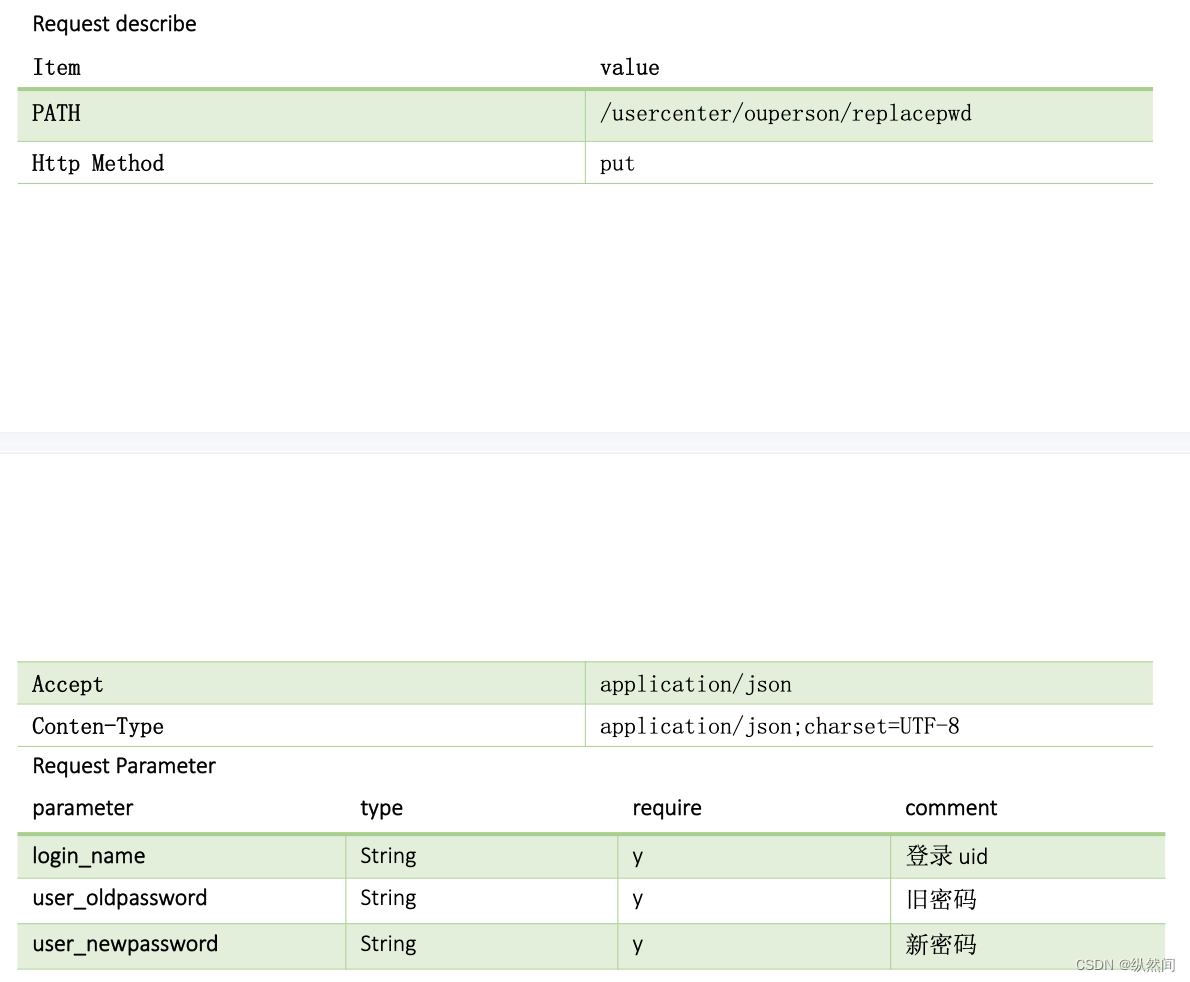Image resolution: width=1190 pixels, height=982 pixels.
Task: Select the "put" method value
Action: pos(617,164)
